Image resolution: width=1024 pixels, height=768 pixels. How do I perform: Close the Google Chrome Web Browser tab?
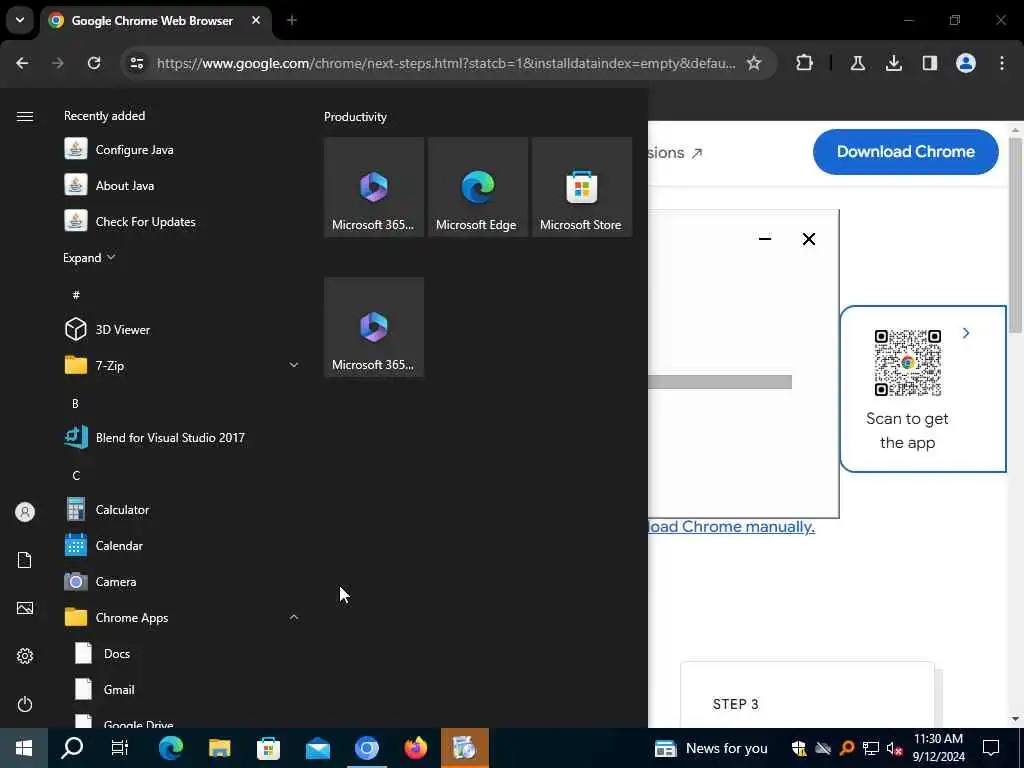(256, 20)
